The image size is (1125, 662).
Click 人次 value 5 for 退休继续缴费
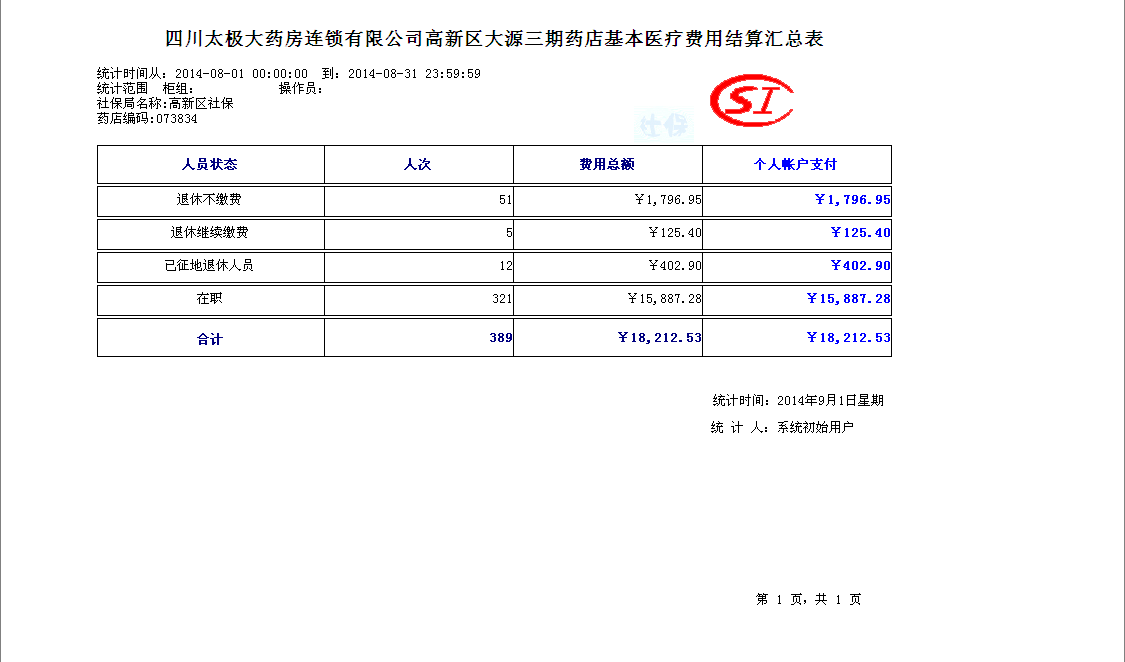[x=509, y=232]
